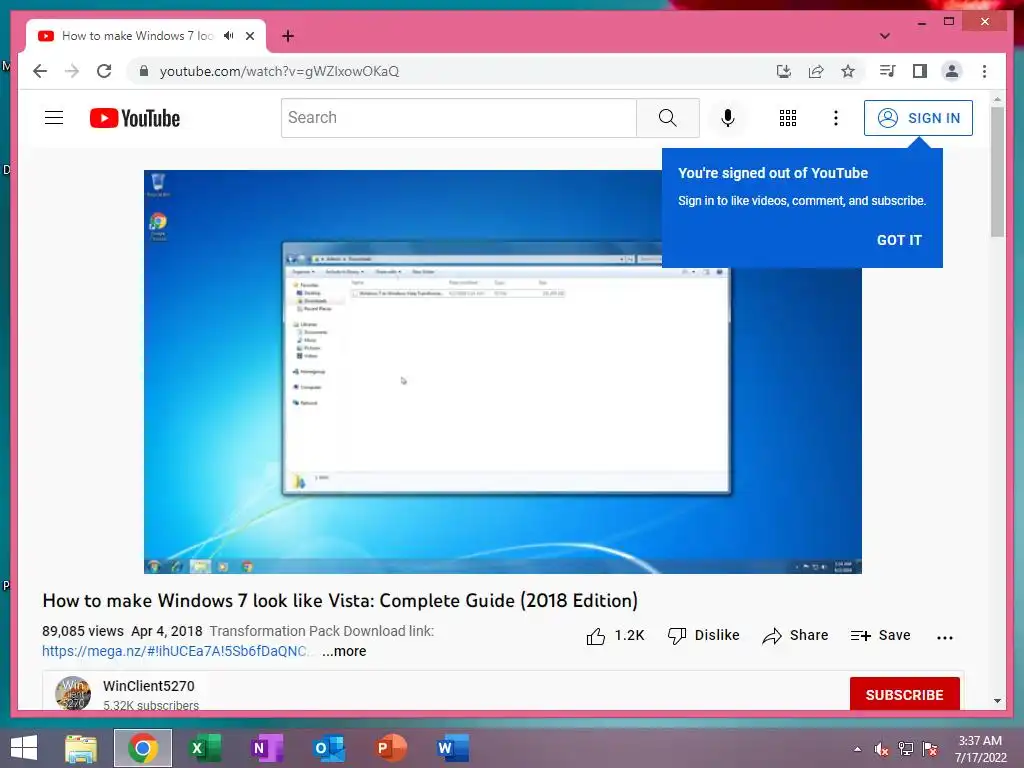The image size is (1024, 768).
Task: Open the Windows Start button
Action: [x=24, y=748]
